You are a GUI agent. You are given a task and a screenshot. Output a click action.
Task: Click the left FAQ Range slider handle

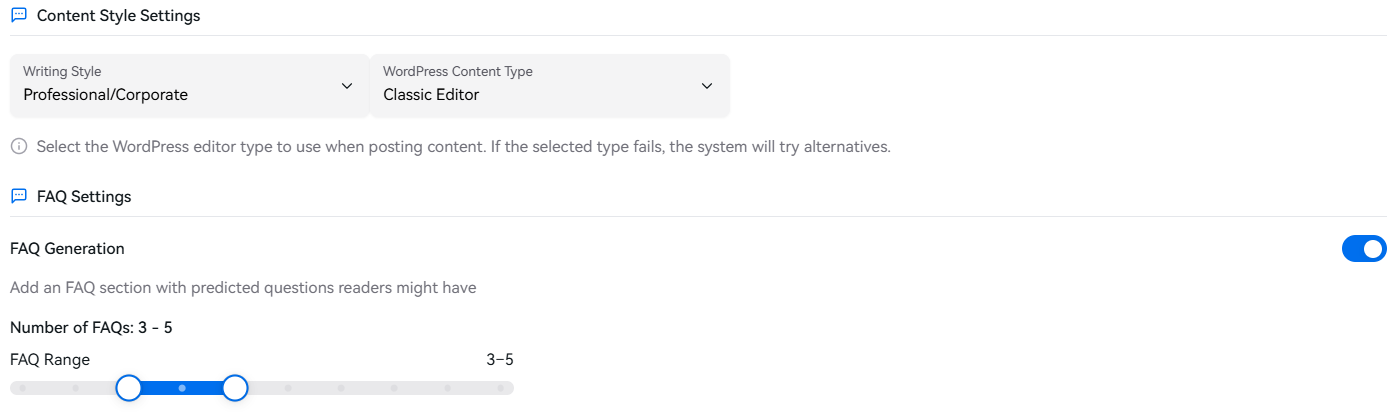[x=129, y=388]
